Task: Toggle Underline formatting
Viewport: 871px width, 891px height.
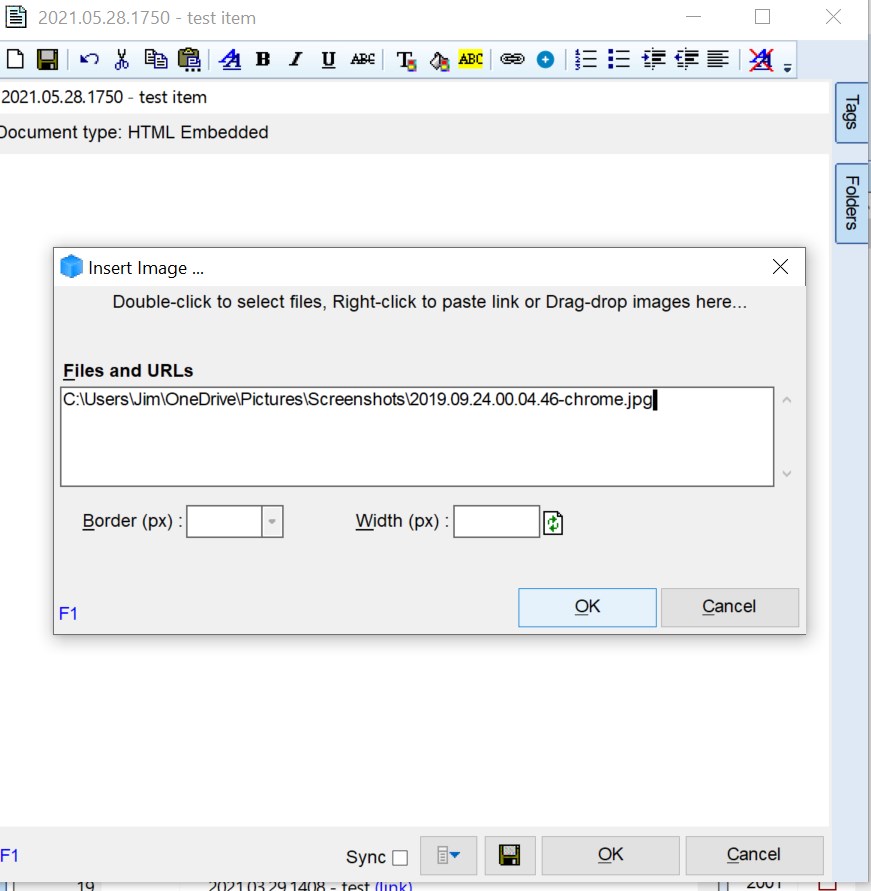Action: (328, 60)
